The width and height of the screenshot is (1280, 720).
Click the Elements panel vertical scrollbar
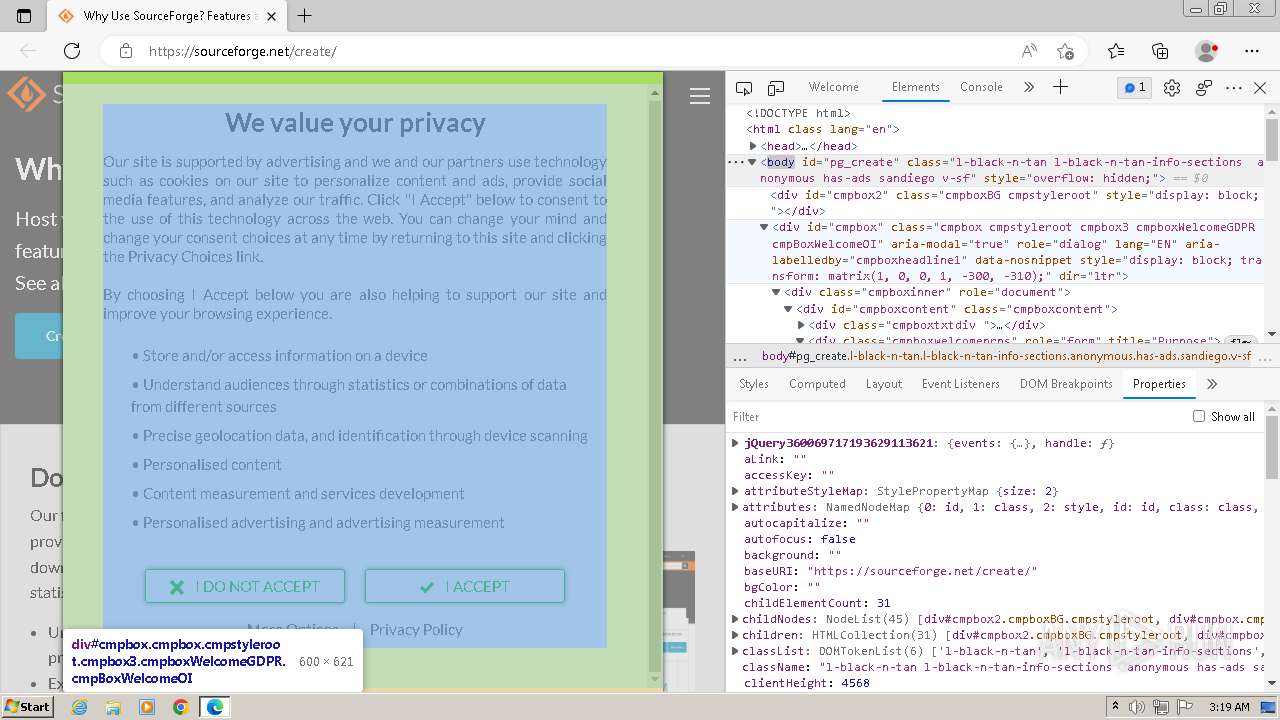tap(1272, 223)
